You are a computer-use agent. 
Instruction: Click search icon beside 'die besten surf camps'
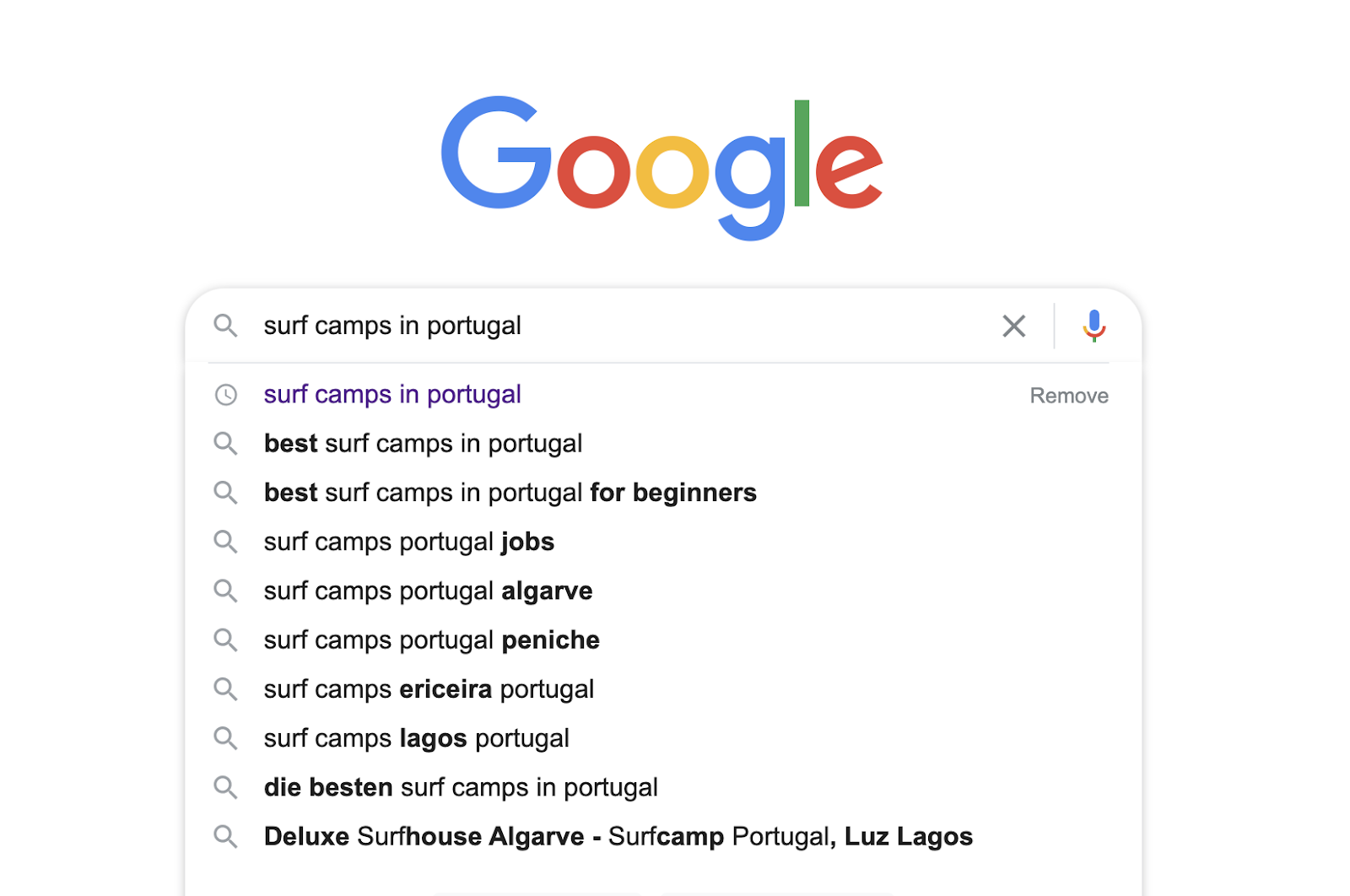225,787
